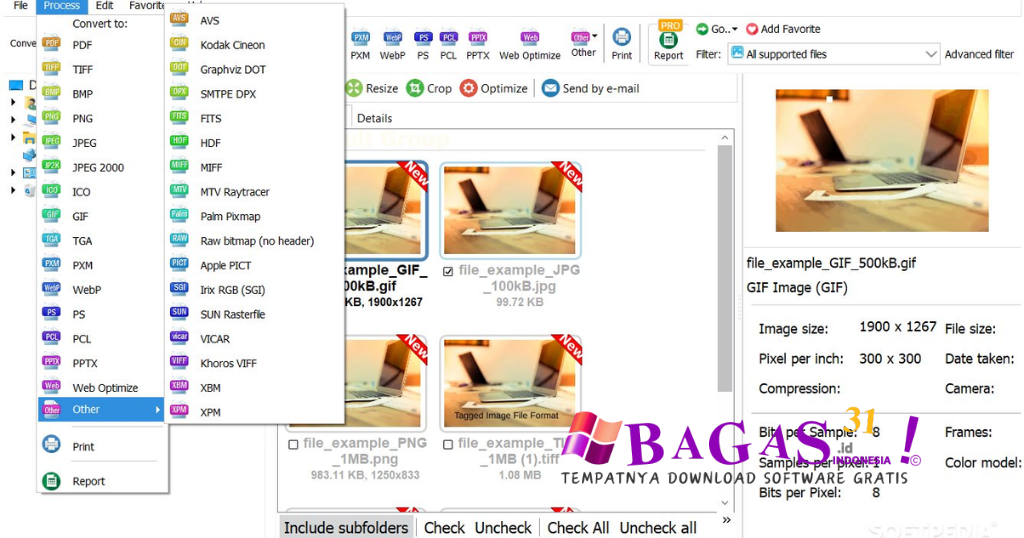Check file_example_PNG_1MB.png checkbox
1024x538 pixels.
(x=293, y=444)
